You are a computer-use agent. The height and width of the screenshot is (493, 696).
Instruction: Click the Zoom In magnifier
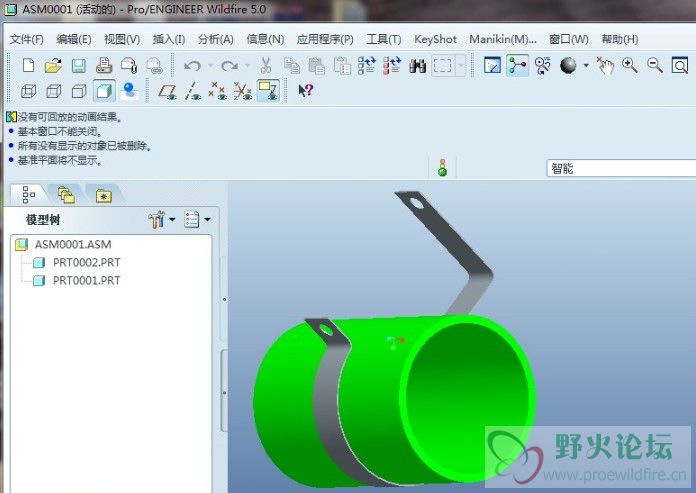click(x=630, y=66)
